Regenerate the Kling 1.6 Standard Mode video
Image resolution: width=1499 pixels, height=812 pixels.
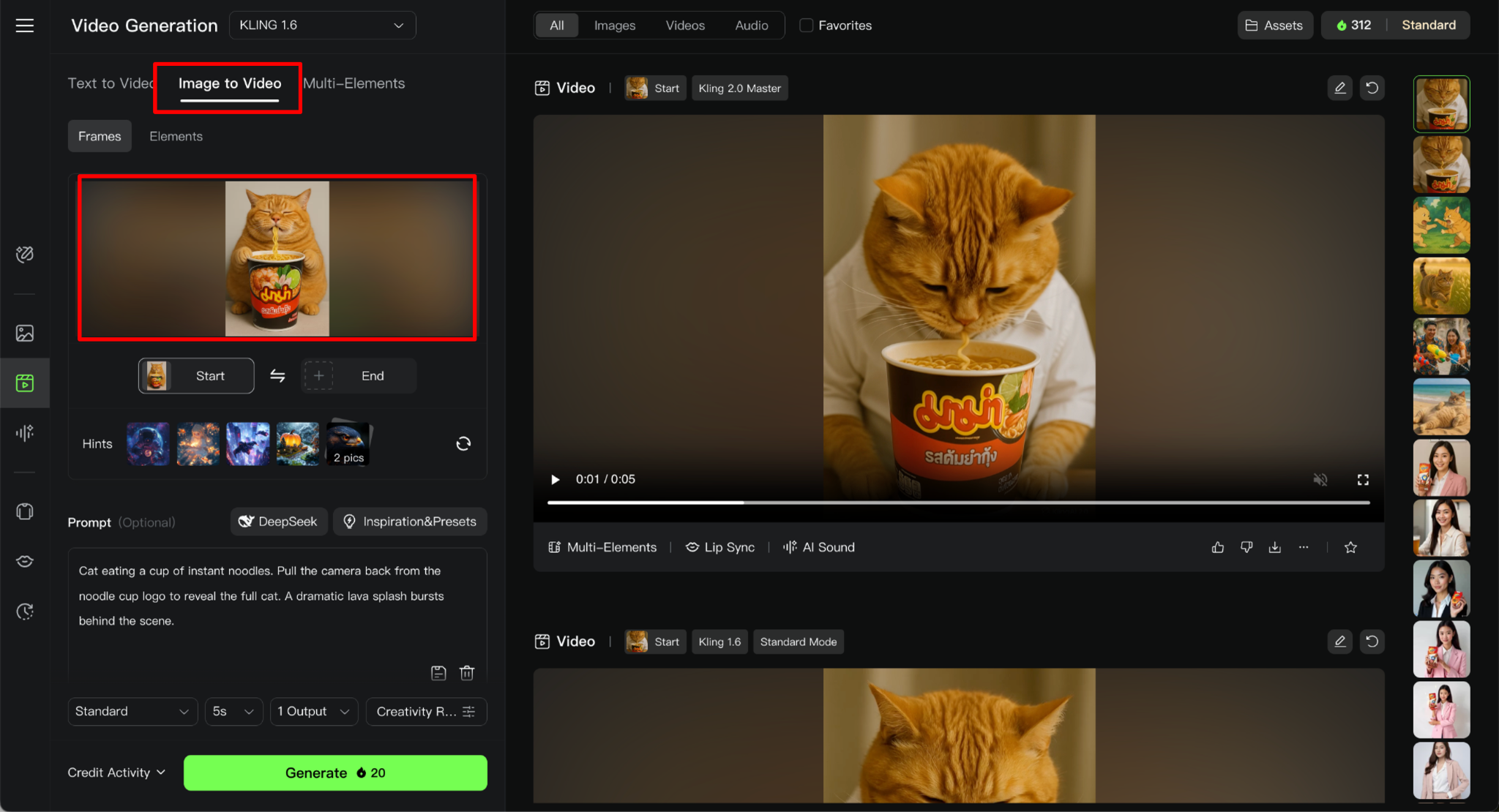pyautogui.click(x=1372, y=642)
